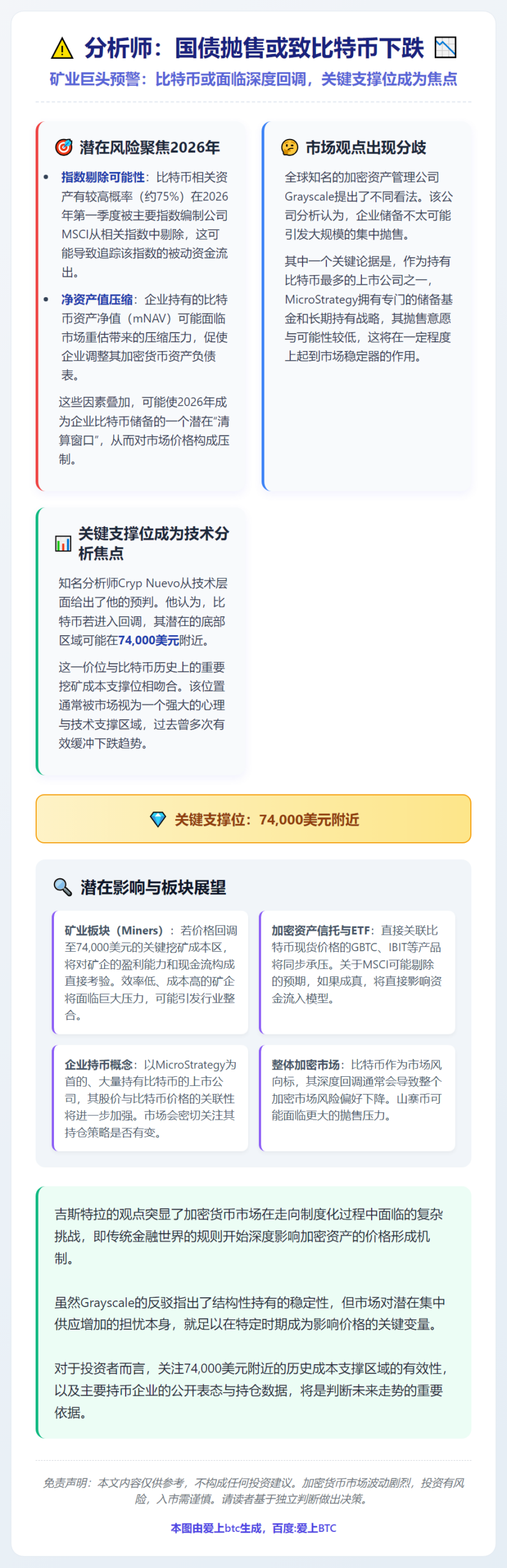Click the 加密资产信托与ETF card
The image size is (507, 1568).
[357, 972]
